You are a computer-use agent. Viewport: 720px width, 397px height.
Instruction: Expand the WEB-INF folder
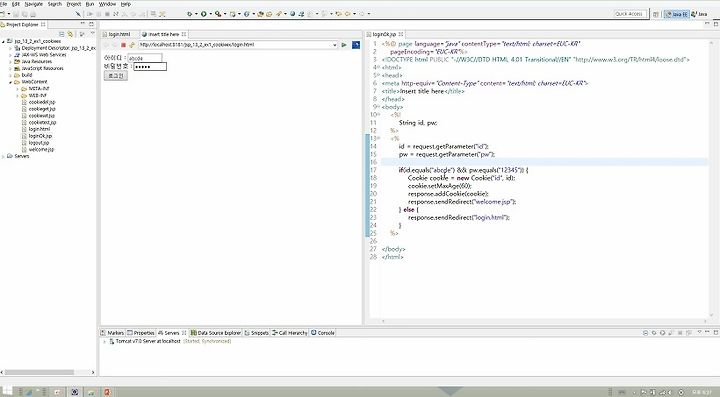(17, 95)
